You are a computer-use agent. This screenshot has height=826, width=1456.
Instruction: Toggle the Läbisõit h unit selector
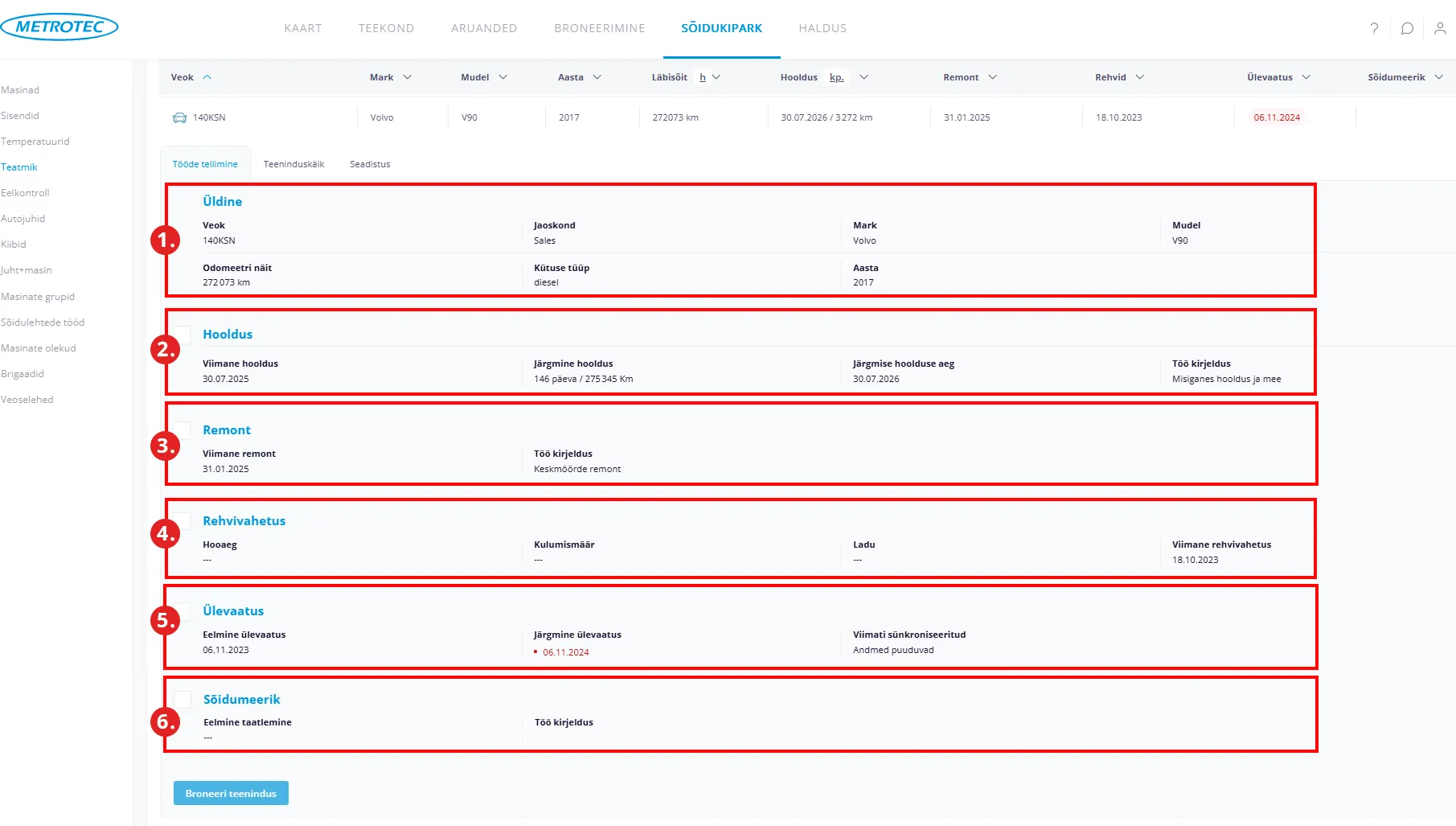click(x=703, y=77)
